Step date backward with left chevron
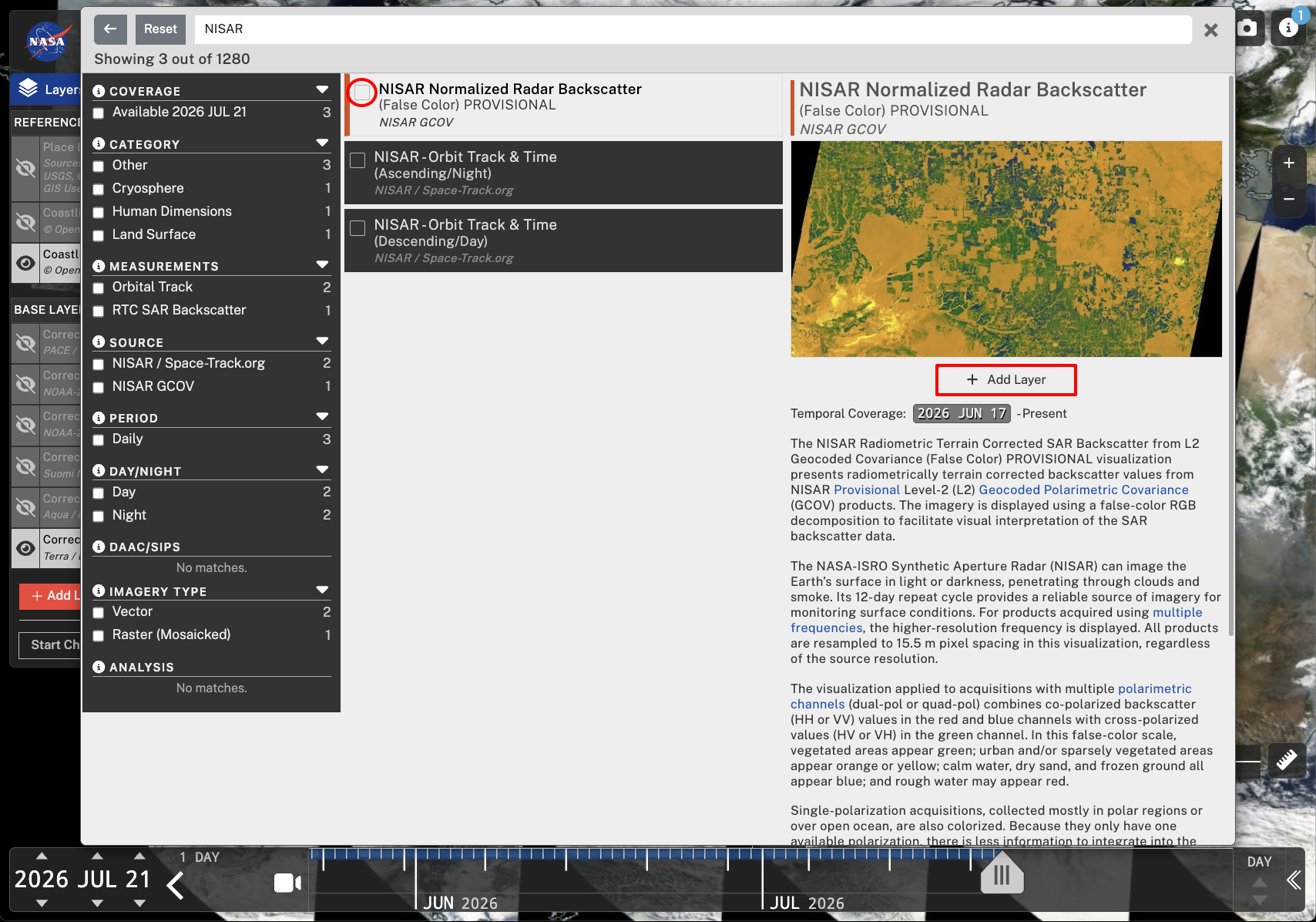The height and width of the screenshot is (922, 1316). click(176, 885)
